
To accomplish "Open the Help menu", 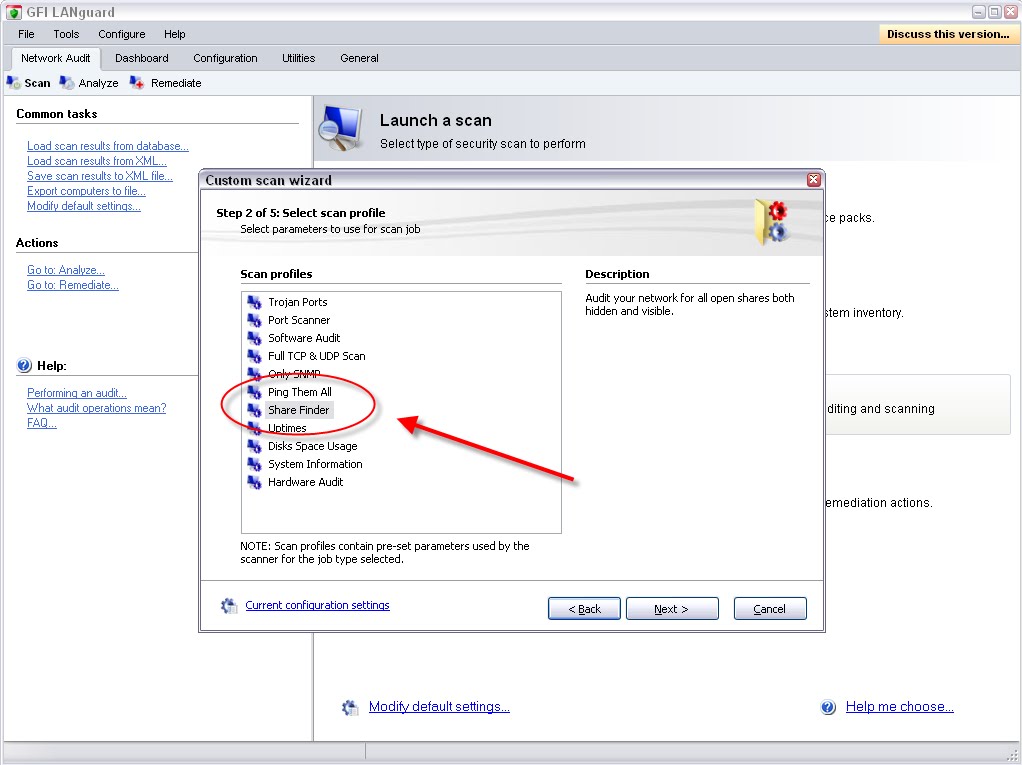I will pyautogui.click(x=175, y=34).
